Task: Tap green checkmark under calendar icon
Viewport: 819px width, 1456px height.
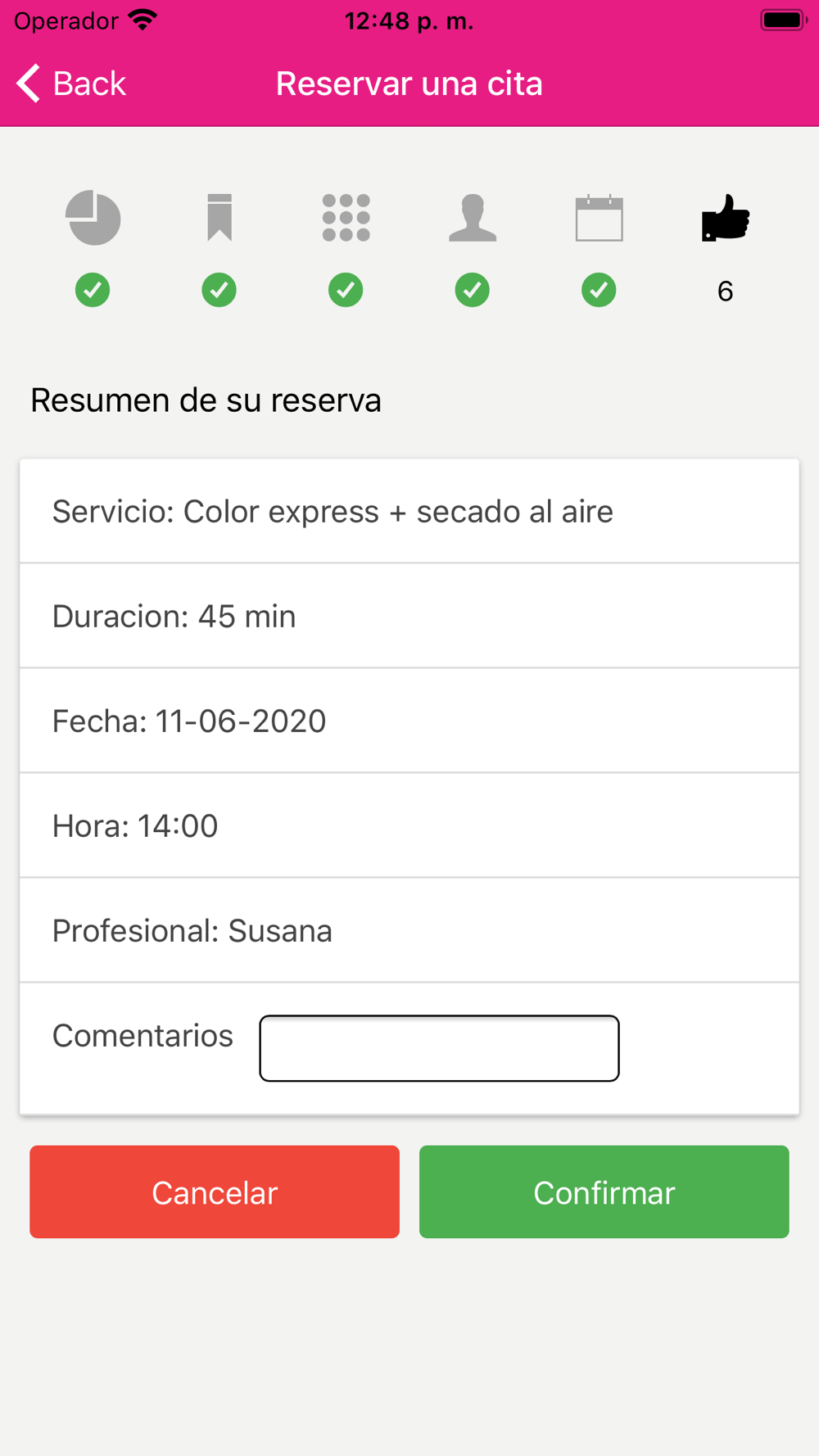Action: (599, 290)
